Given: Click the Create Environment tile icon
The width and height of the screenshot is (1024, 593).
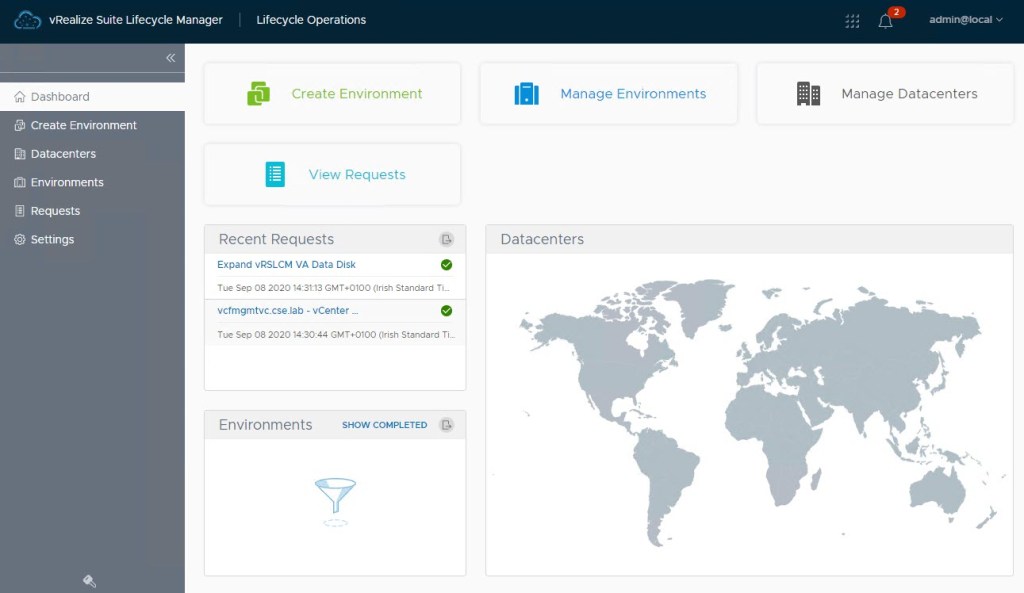Looking at the screenshot, I should click(258, 94).
